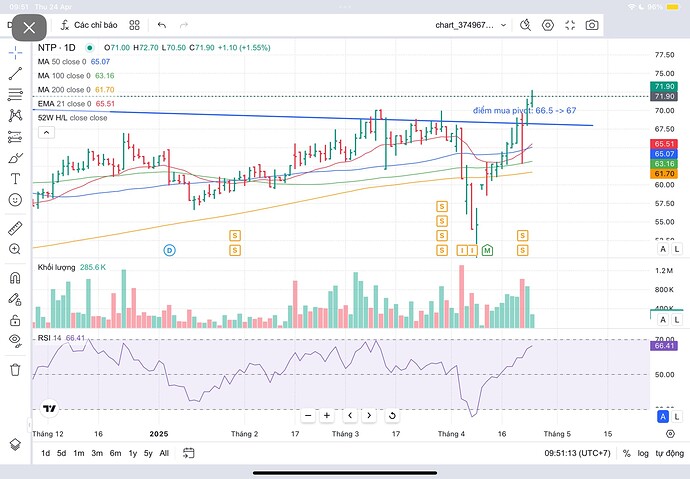Select the text annotation tool
The height and width of the screenshot is (479, 690).
15,179
